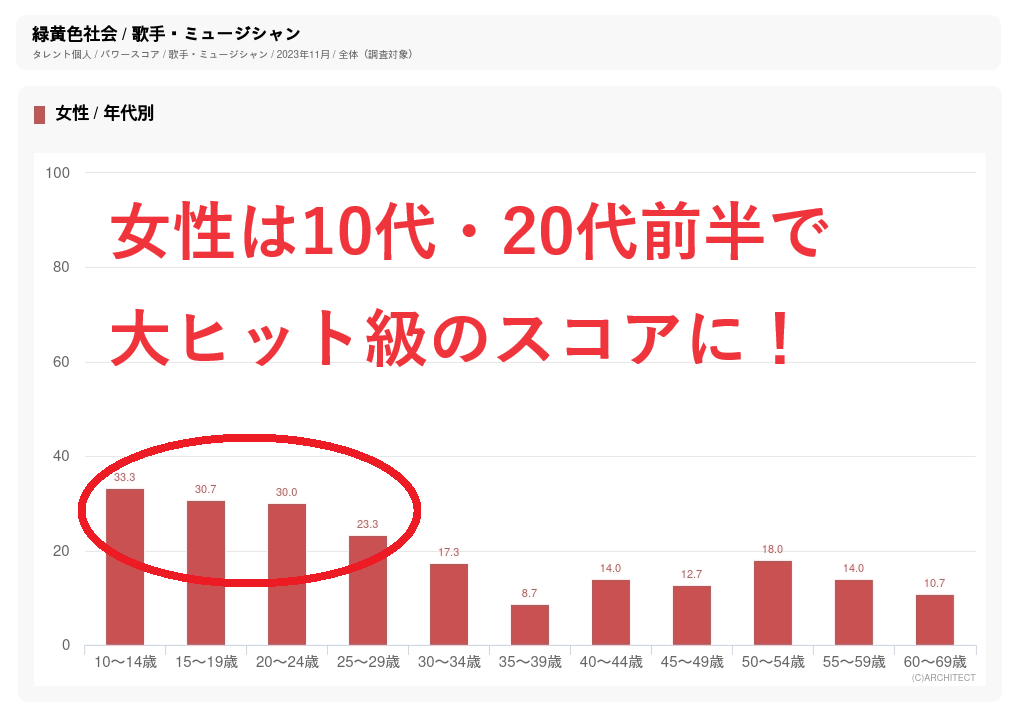Click the 10〜14歳 x-axis label
Screen dimensions: 1024x717
coord(125,662)
